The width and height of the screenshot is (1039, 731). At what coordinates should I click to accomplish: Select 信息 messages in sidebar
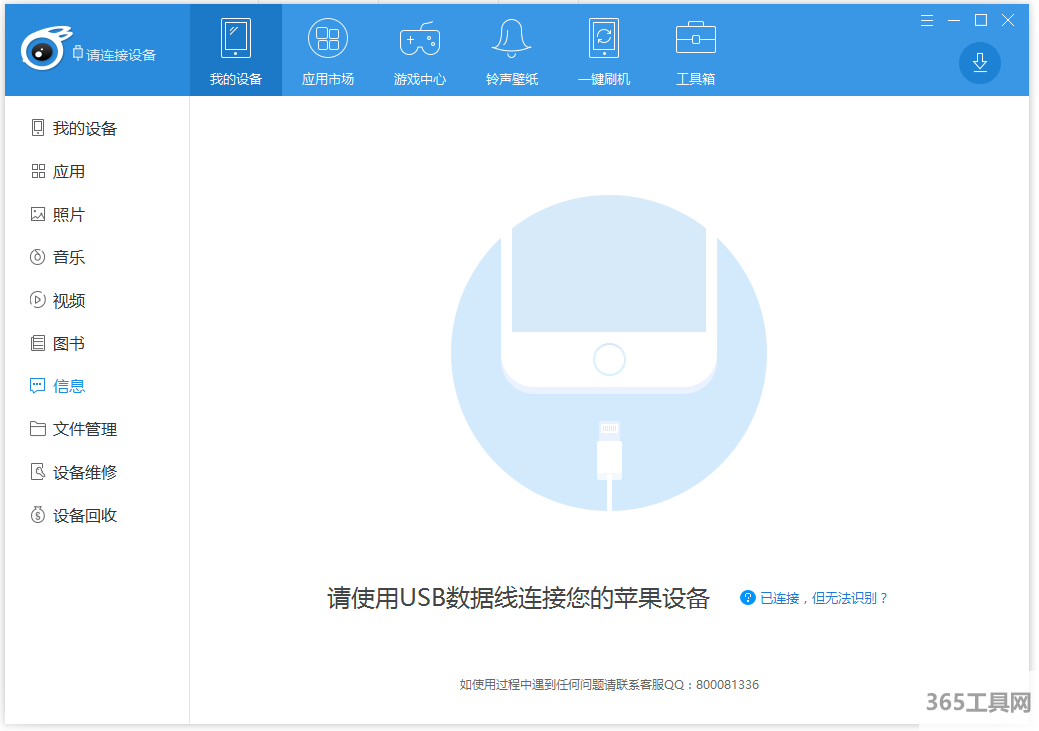click(x=68, y=386)
